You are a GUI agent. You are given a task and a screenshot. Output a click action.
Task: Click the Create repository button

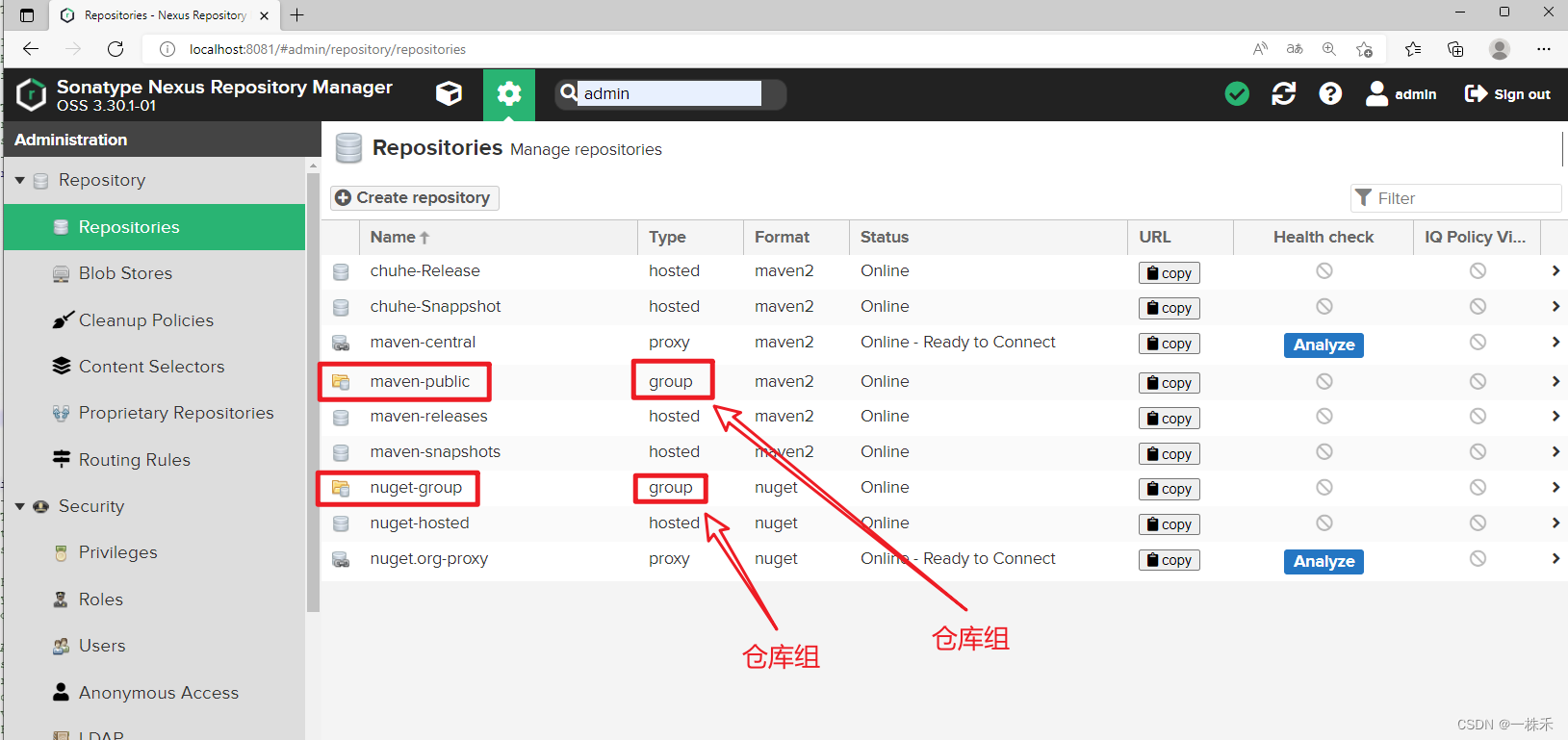tap(414, 197)
